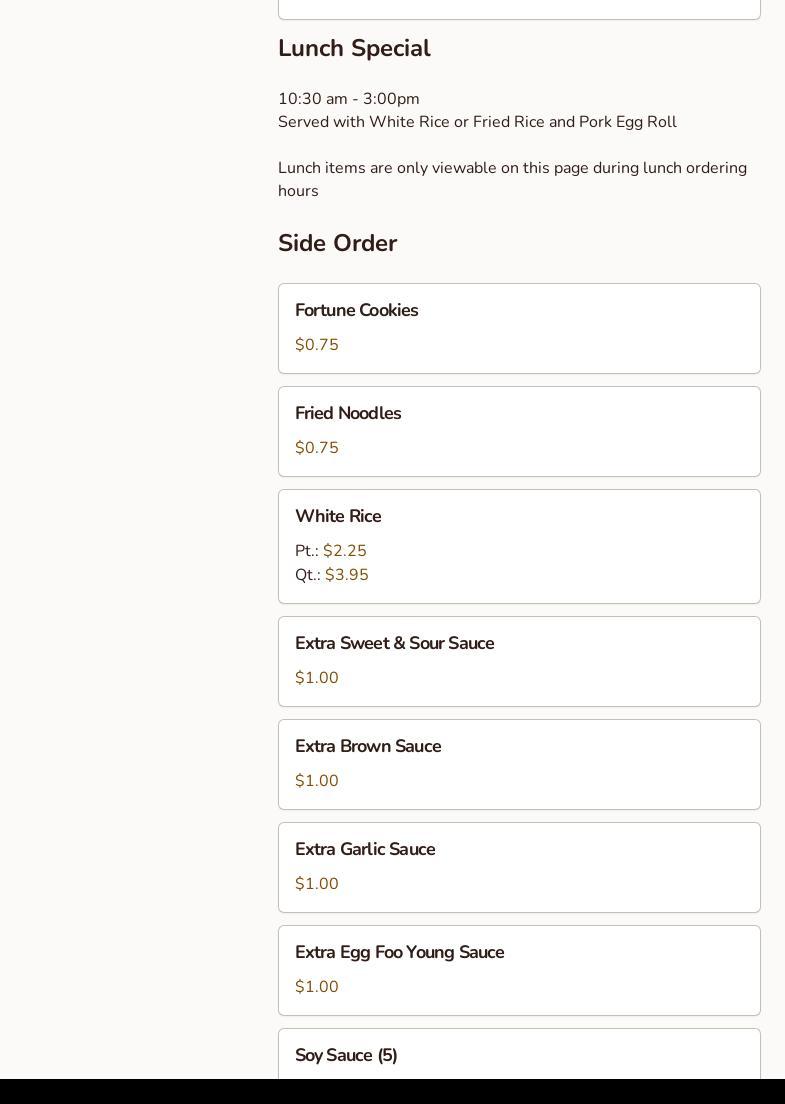This screenshot has width=785, height=1104.
Task: Open the White Rice item title
Action: coord(338,517)
